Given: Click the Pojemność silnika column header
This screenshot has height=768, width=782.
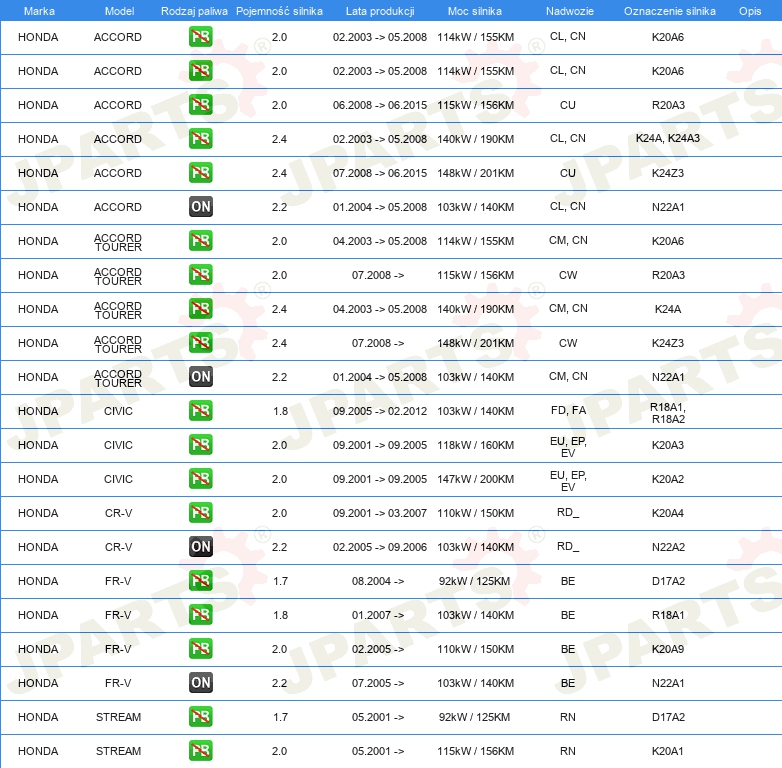Looking at the screenshot, I should 279,11.
